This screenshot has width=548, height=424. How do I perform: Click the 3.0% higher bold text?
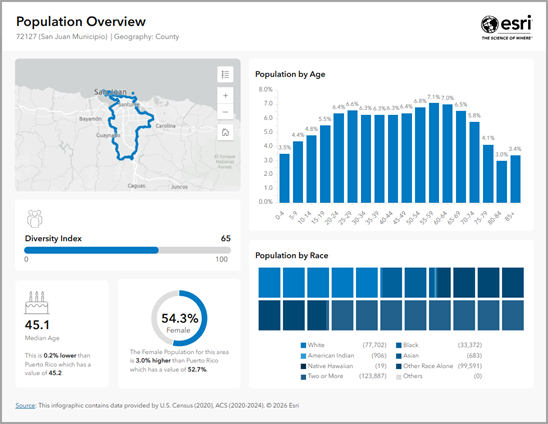[153, 361]
